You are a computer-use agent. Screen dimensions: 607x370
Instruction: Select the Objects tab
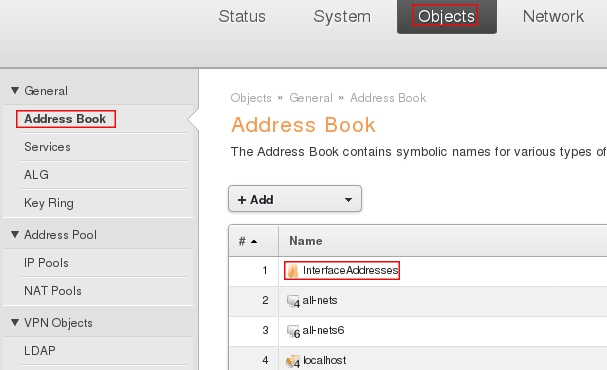pyautogui.click(x=446, y=16)
